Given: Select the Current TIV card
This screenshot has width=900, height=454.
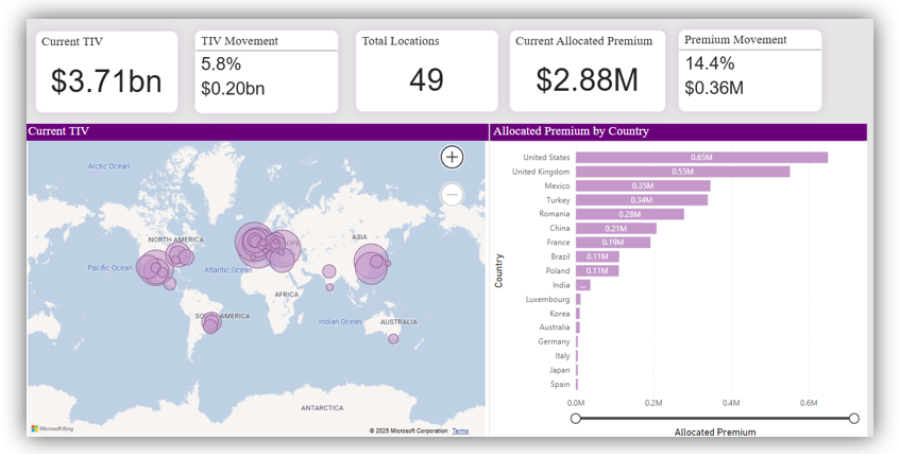Looking at the screenshot, I should [106, 71].
